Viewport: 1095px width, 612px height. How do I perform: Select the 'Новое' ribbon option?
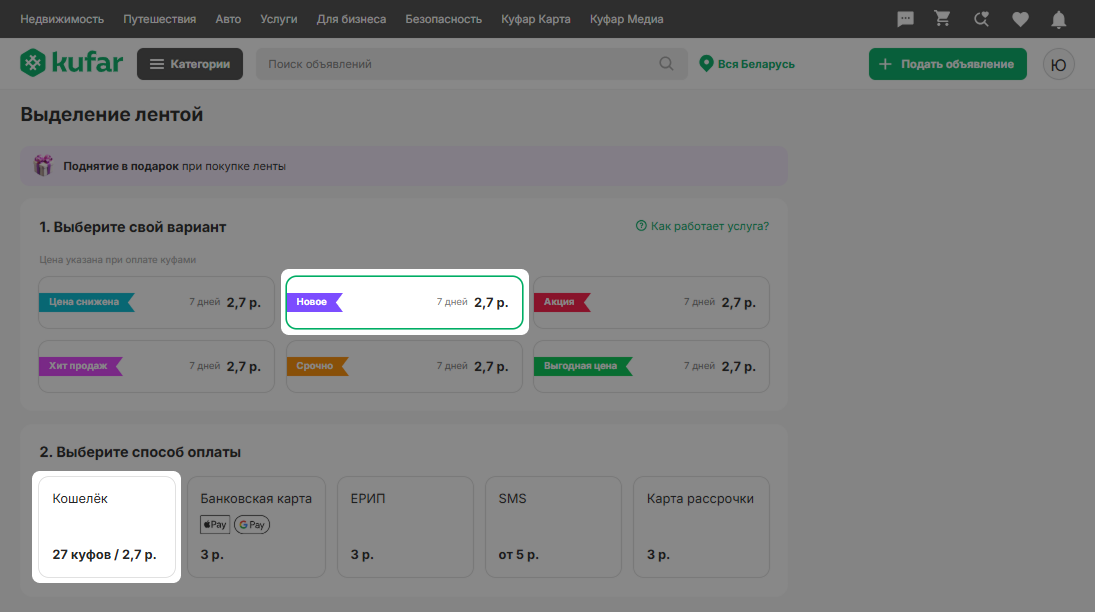[x=404, y=303]
